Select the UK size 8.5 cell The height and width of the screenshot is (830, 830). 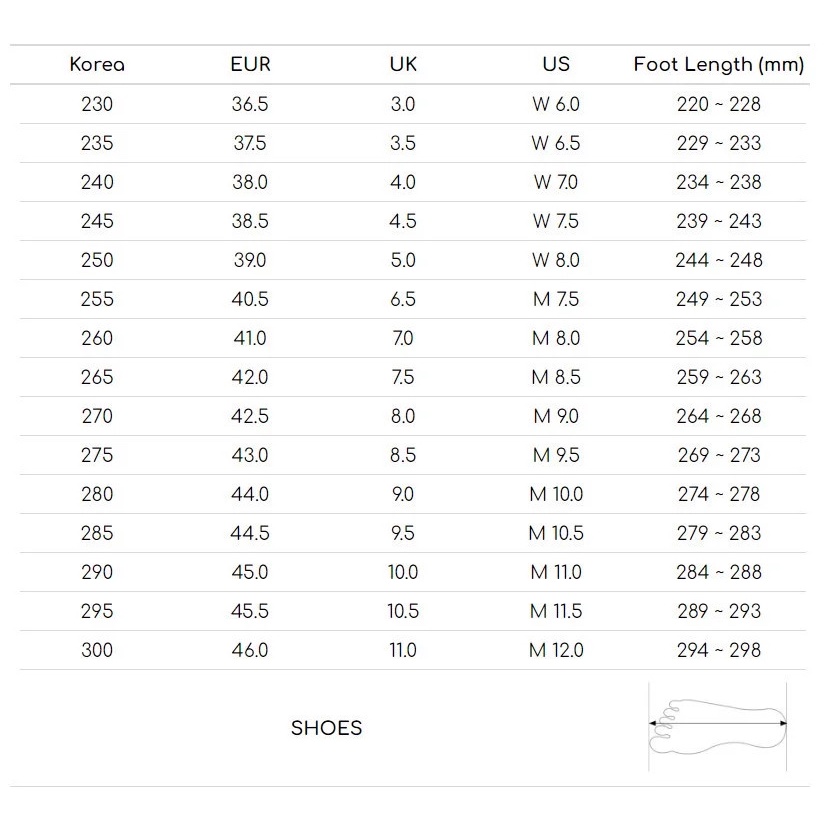pyautogui.click(x=403, y=455)
